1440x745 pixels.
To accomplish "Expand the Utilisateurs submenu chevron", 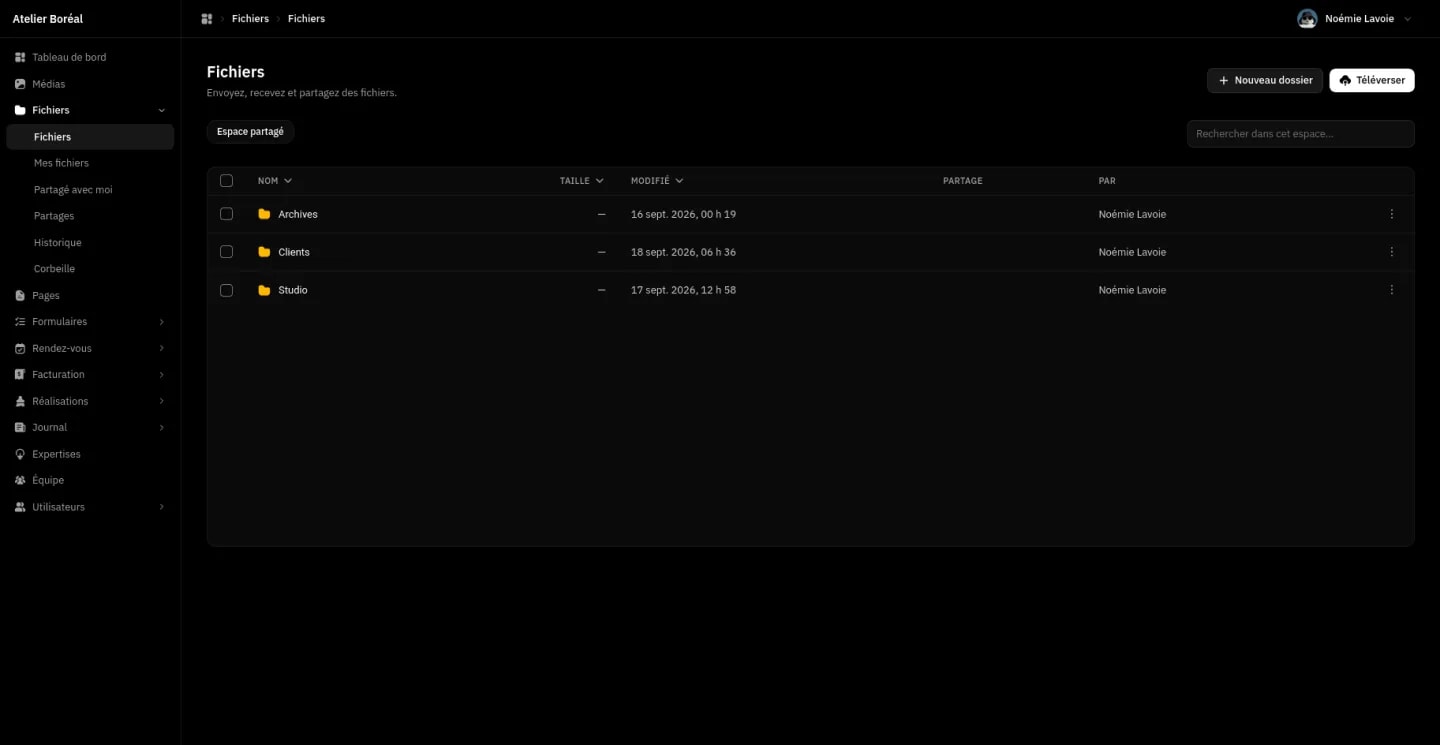I will [162, 507].
